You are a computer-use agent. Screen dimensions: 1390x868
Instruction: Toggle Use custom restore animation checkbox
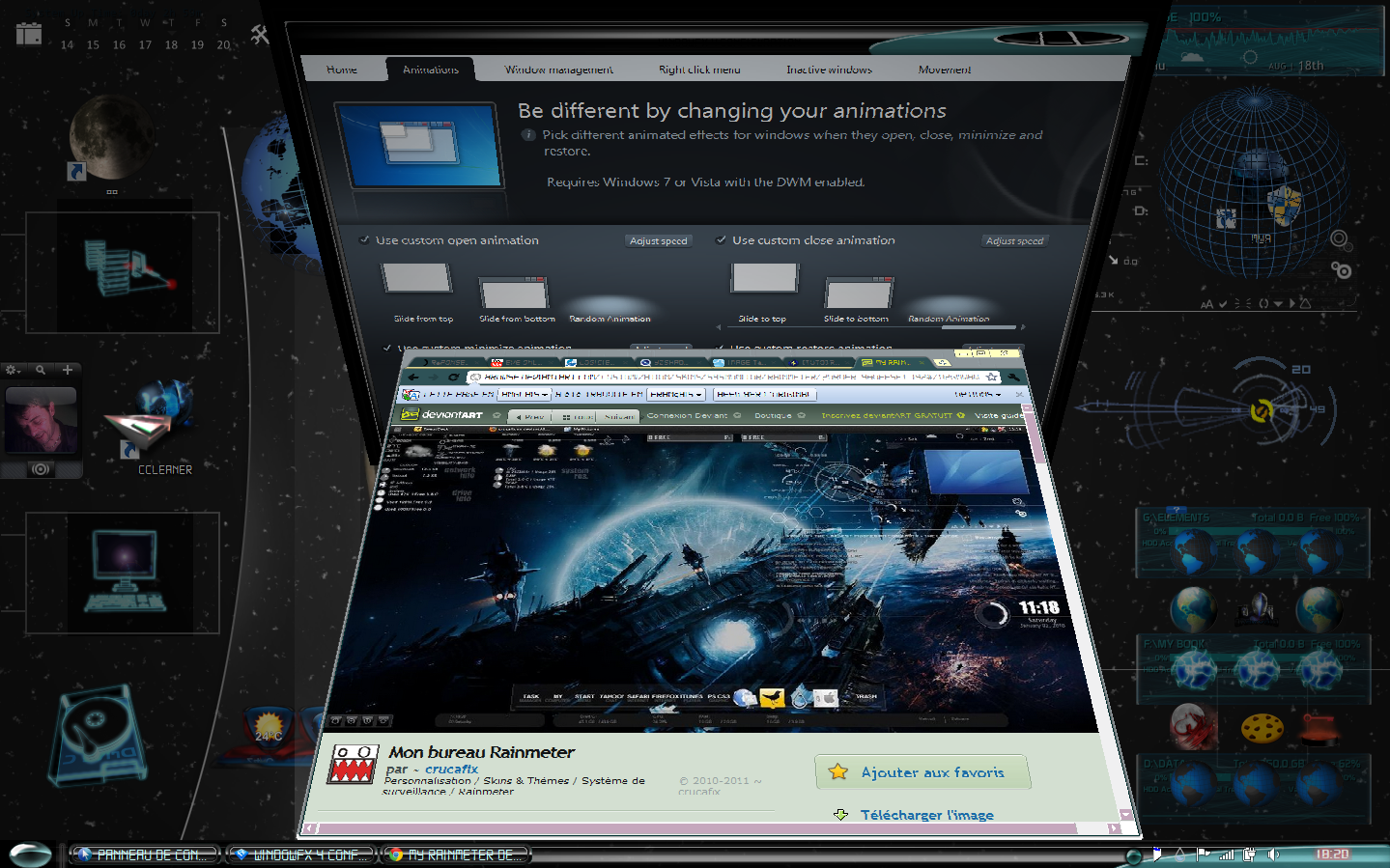(x=720, y=348)
